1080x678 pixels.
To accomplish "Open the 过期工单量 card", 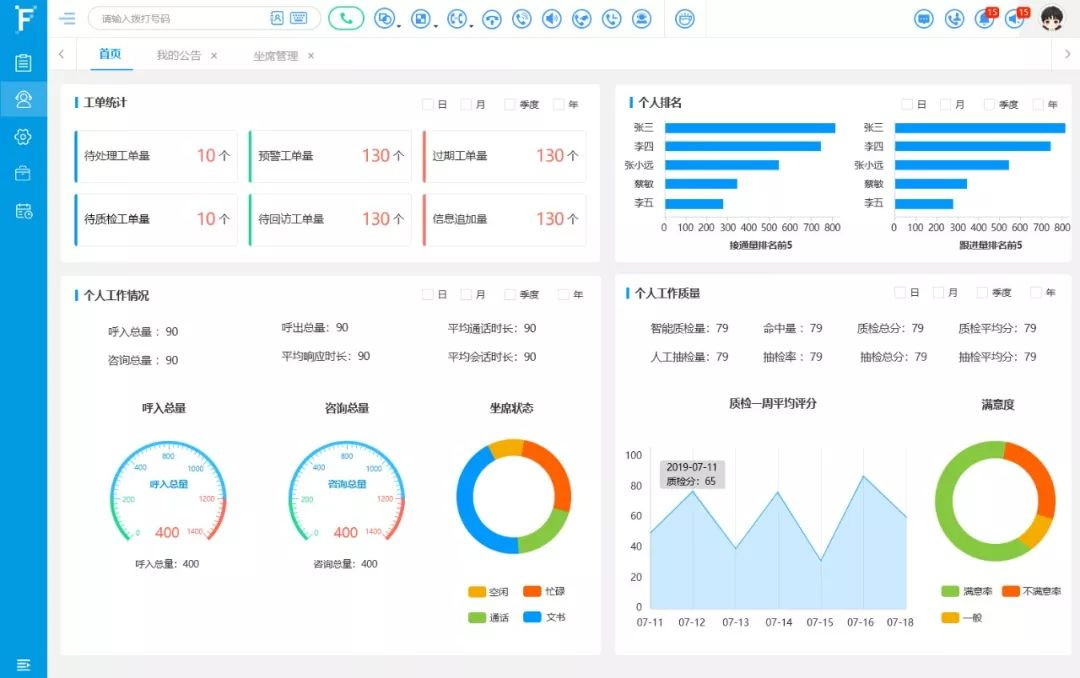I will [504, 156].
